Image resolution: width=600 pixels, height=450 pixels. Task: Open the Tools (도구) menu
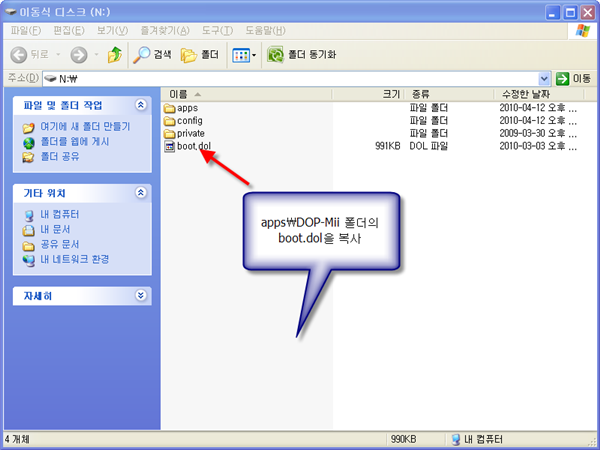(x=217, y=30)
